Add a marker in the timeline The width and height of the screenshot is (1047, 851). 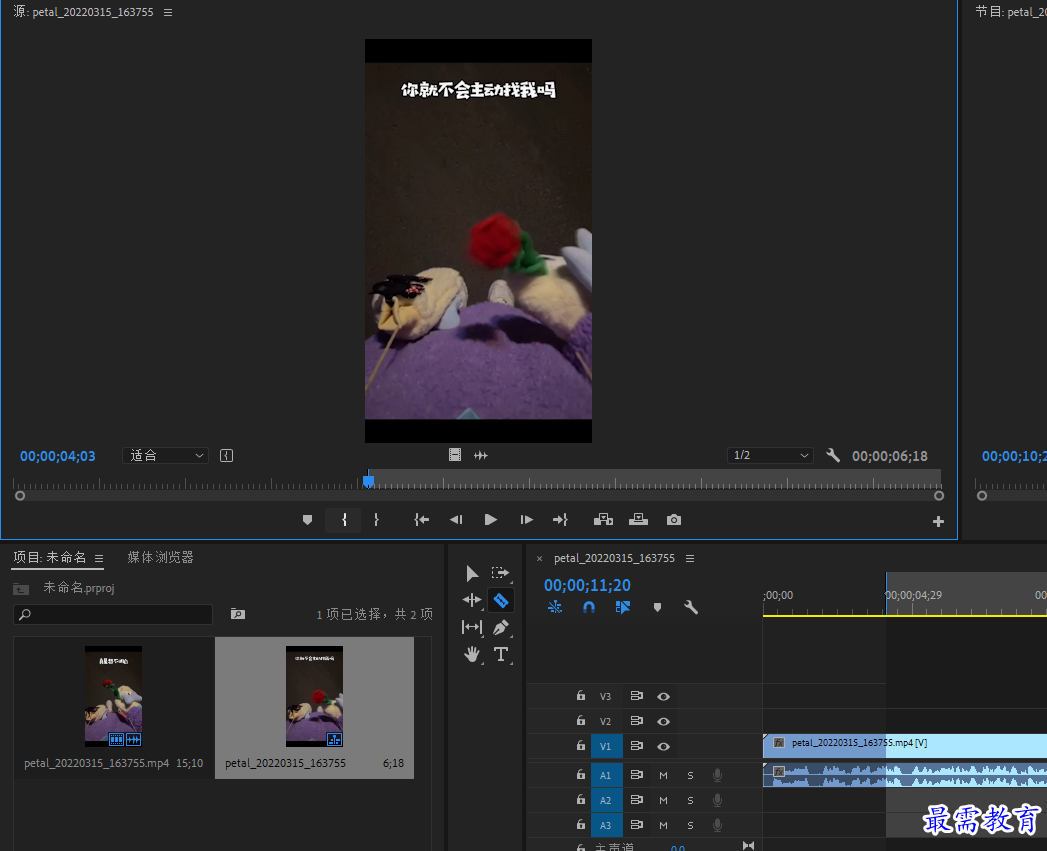click(657, 607)
